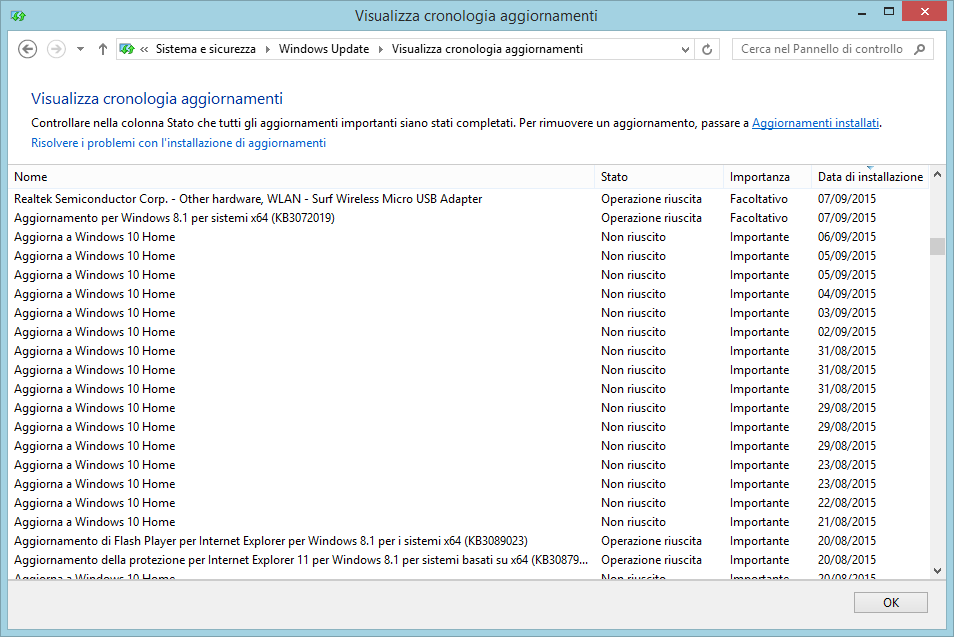Image resolution: width=954 pixels, height=637 pixels.
Task: Select the Realtek Semiconductor Corp. update row
Action: (468, 199)
